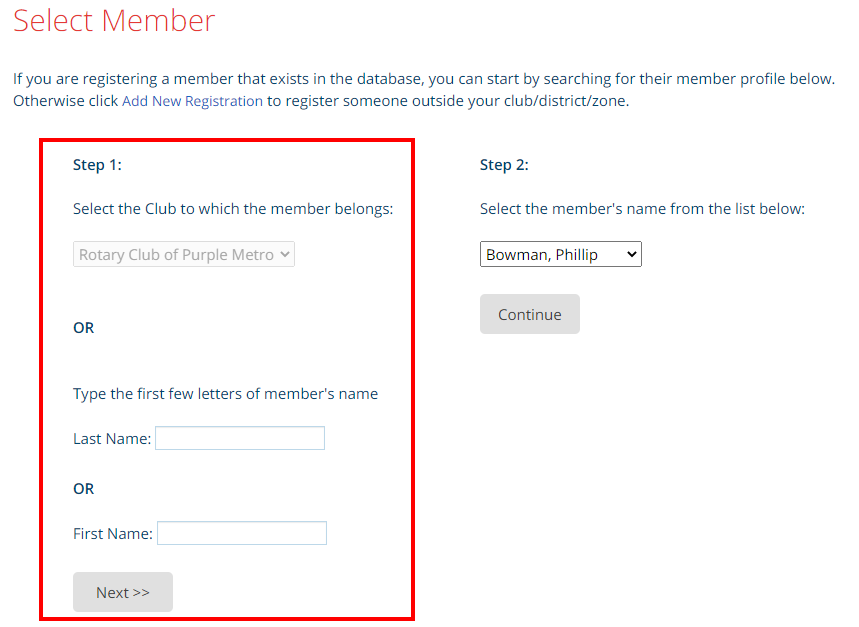Click 'Select the Club to which the member belongs' text
859x627 pixels.
coord(233,209)
